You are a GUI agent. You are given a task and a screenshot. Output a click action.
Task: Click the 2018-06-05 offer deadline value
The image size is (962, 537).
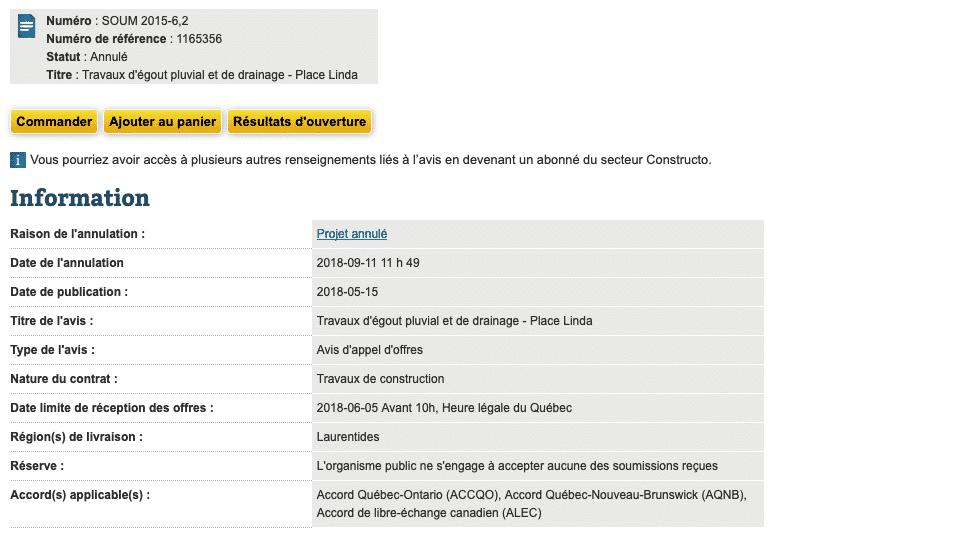(444, 408)
